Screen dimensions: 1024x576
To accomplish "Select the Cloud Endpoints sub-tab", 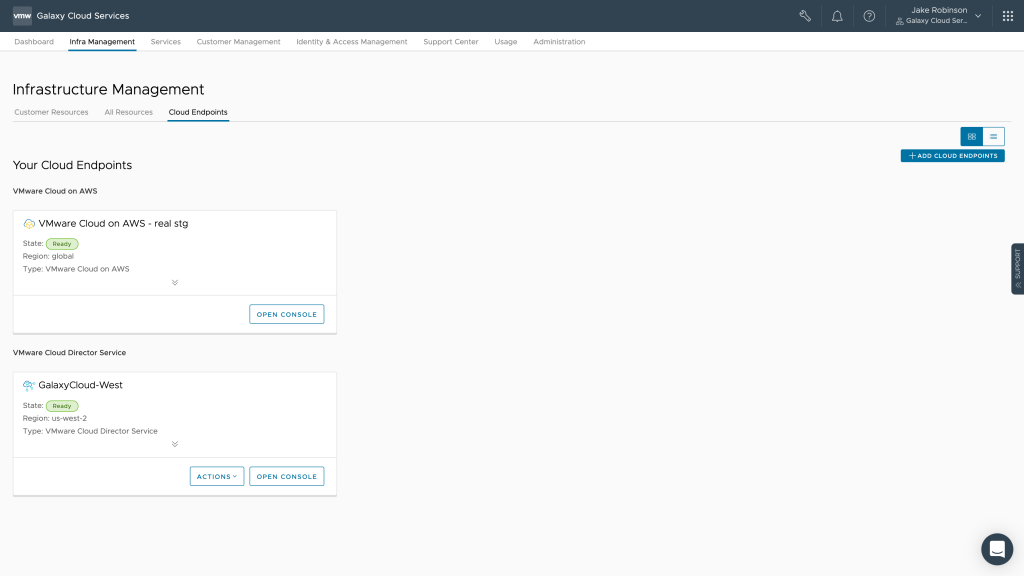I will click(198, 112).
